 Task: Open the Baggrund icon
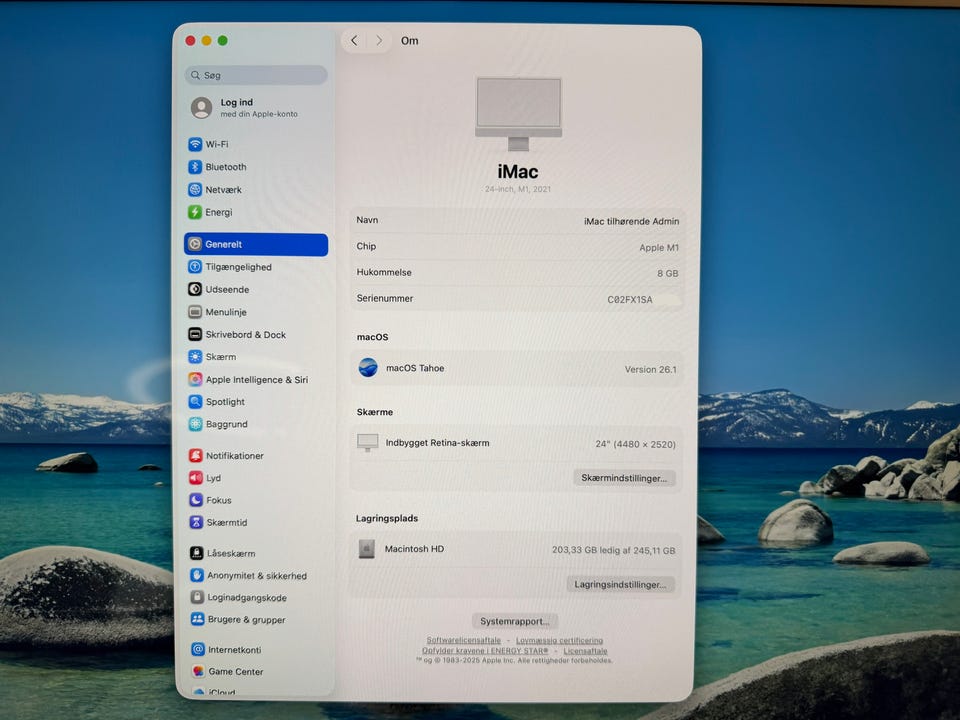point(195,424)
